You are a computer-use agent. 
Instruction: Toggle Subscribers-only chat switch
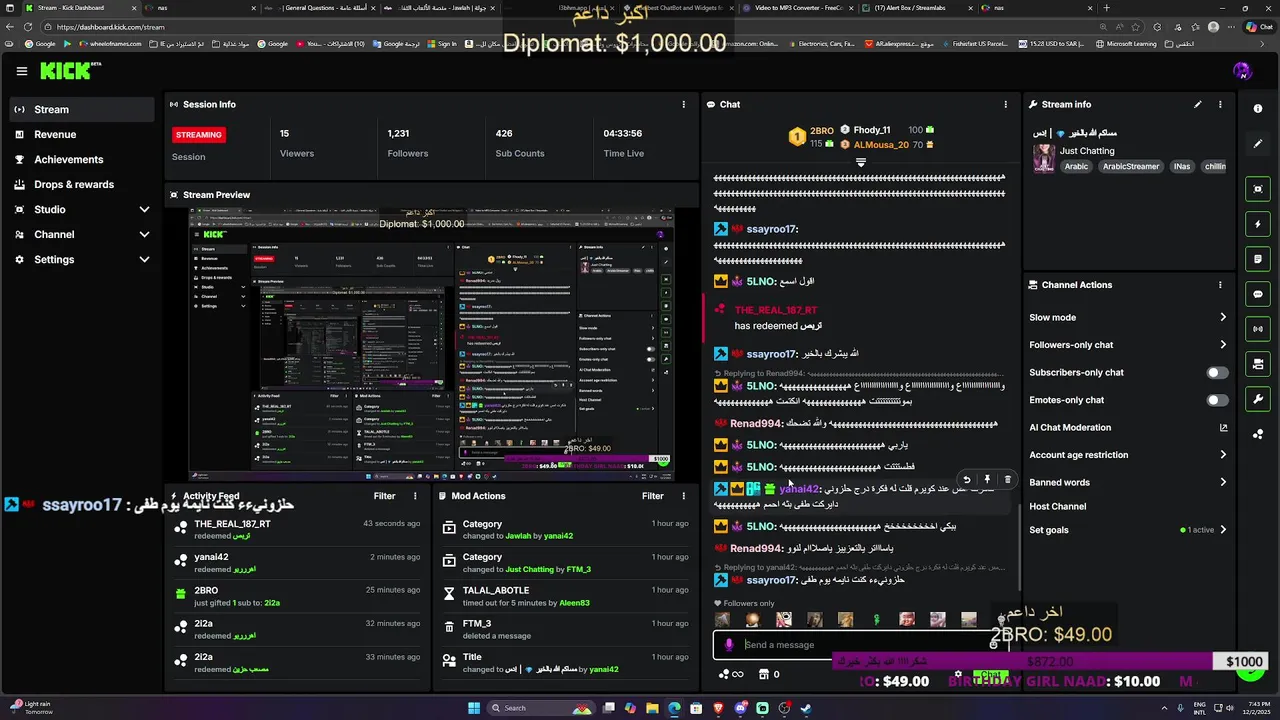(1217, 373)
